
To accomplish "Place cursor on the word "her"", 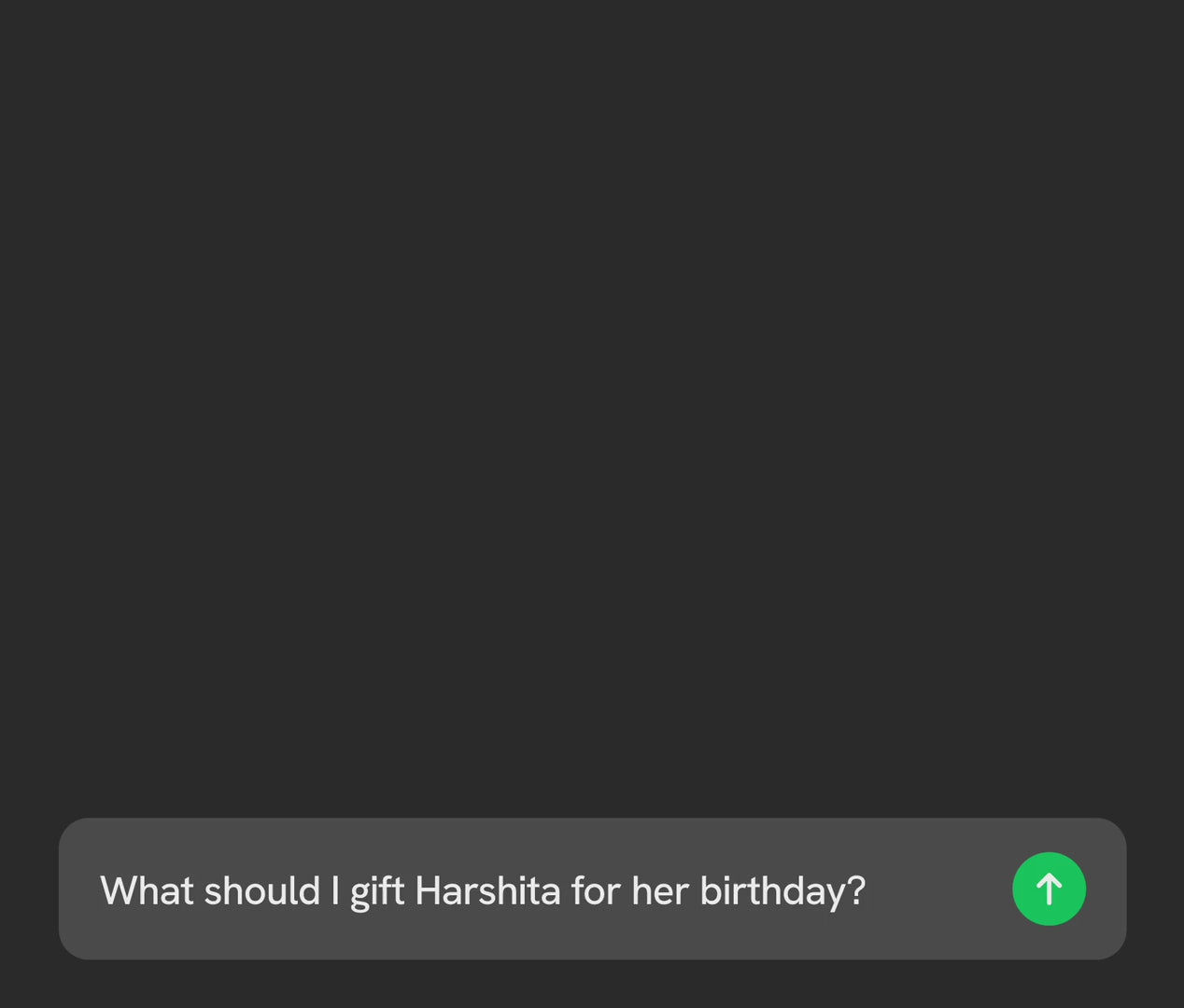I will pos(660,890).
